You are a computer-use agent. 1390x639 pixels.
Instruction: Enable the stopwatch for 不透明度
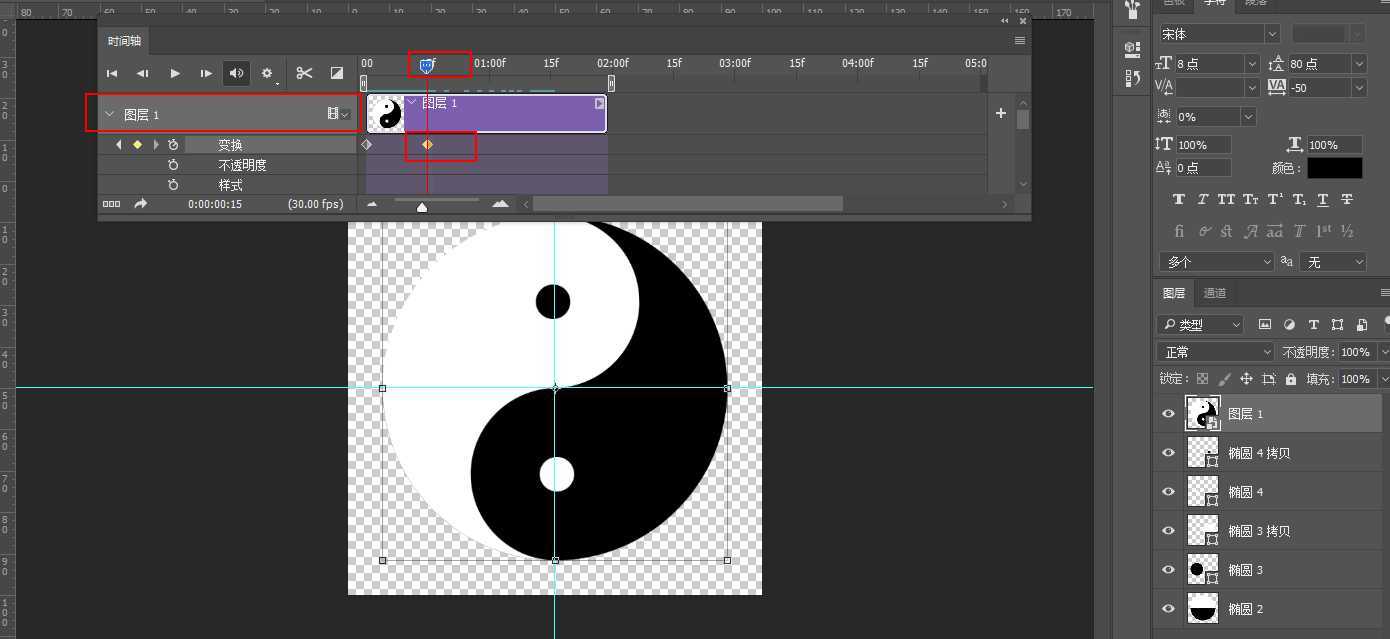tap(172, 164)
